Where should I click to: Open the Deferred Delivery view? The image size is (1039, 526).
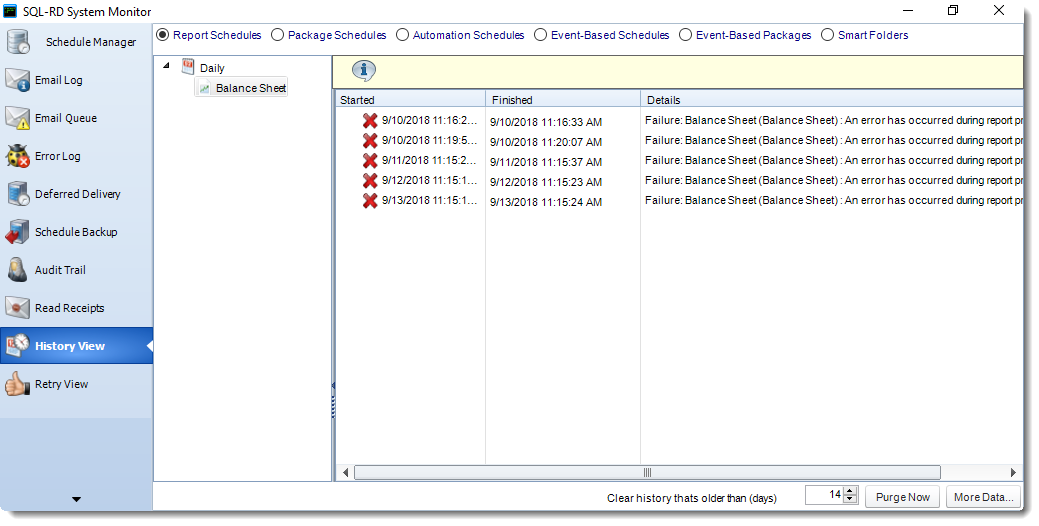(x=78, y=194)
